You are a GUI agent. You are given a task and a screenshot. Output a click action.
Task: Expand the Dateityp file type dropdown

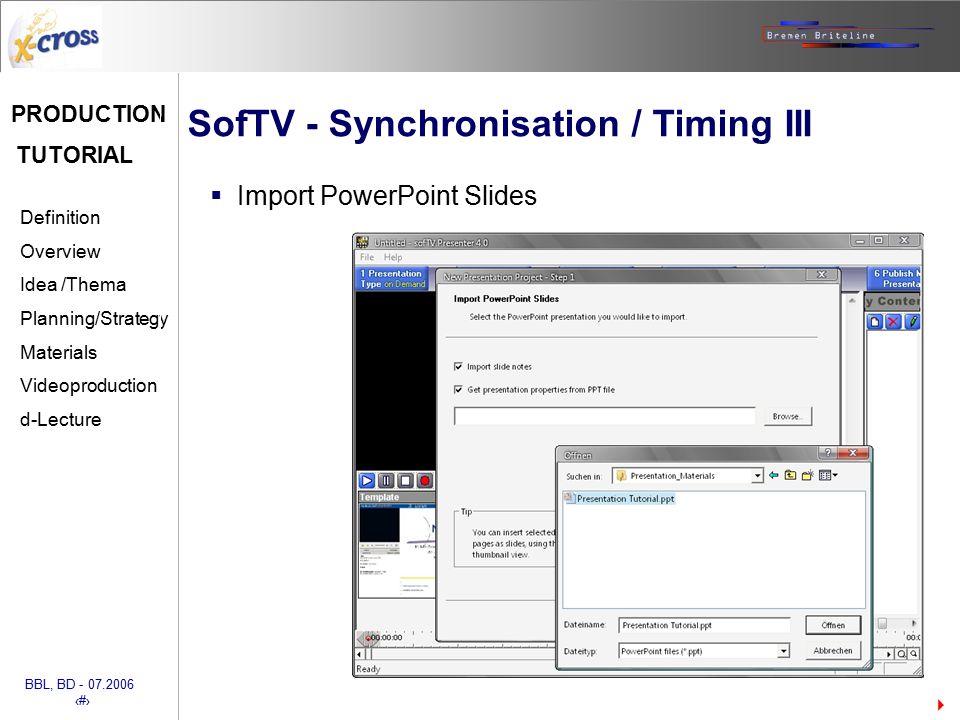click(x=783, y=651)
